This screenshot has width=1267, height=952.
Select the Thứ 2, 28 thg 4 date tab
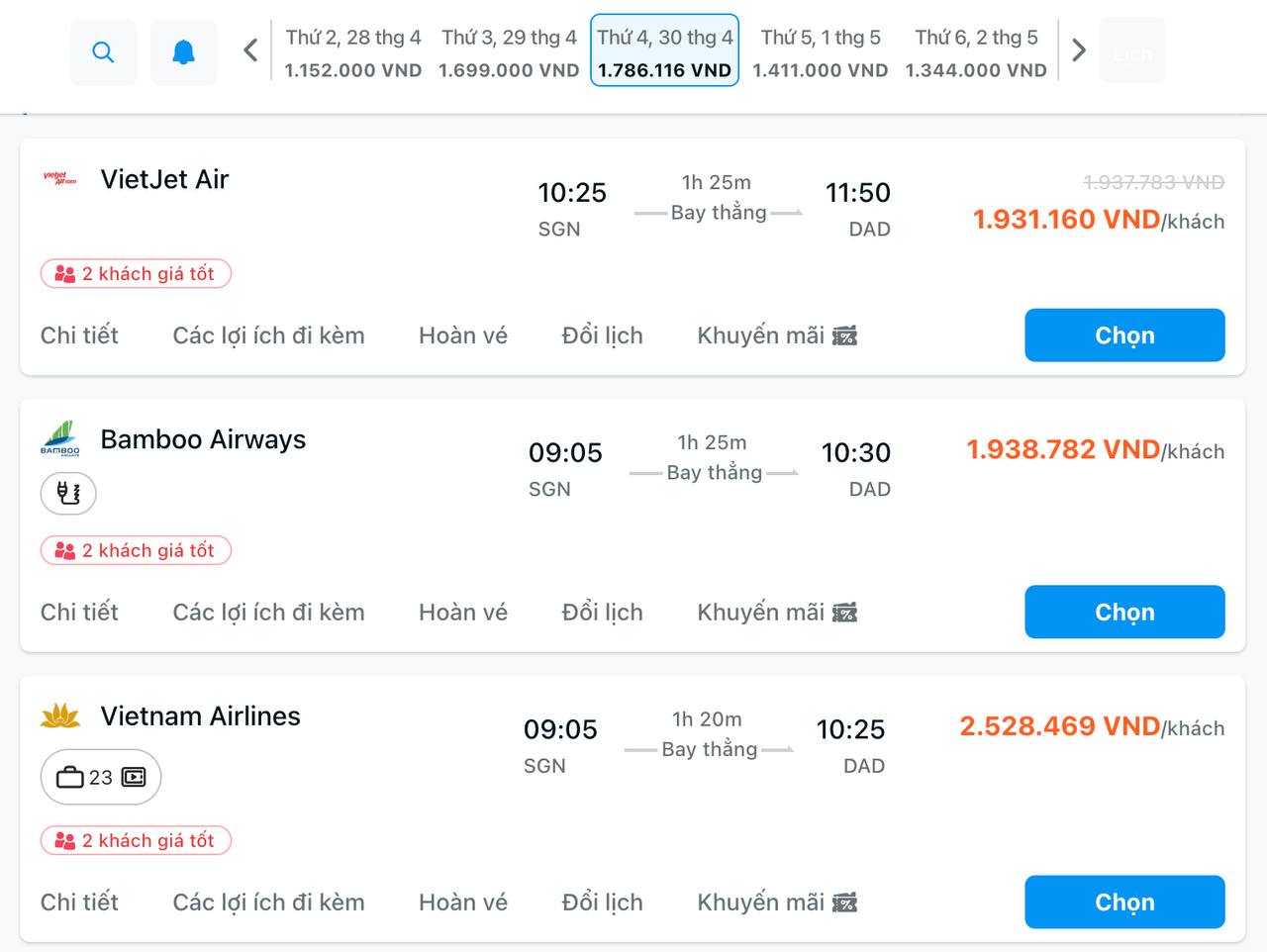point(352,51)
